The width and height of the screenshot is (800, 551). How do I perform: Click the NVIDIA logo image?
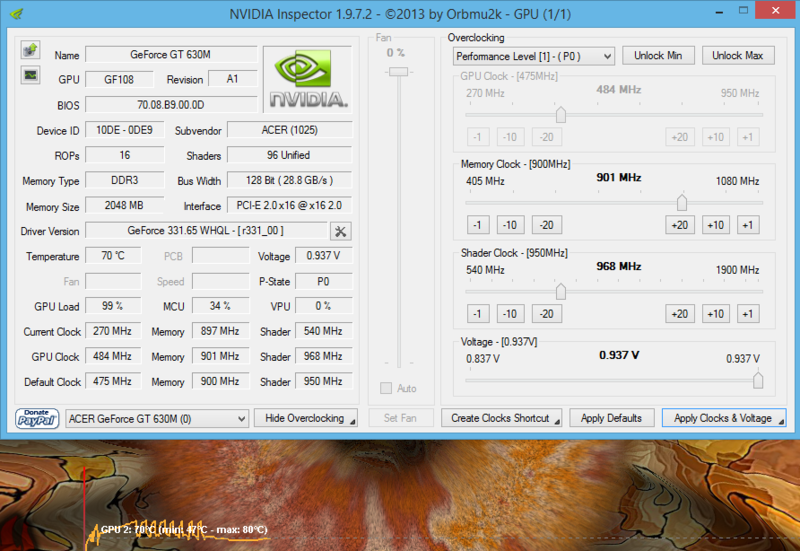click(x=307, y=79)
